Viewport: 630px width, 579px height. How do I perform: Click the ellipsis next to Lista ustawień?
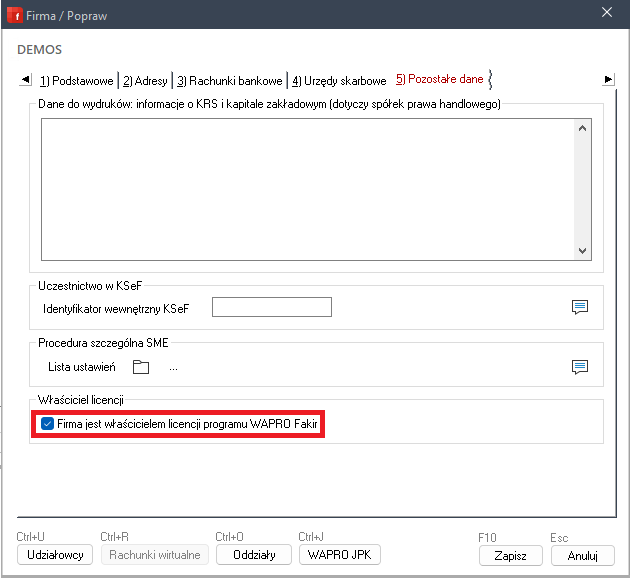173,367
